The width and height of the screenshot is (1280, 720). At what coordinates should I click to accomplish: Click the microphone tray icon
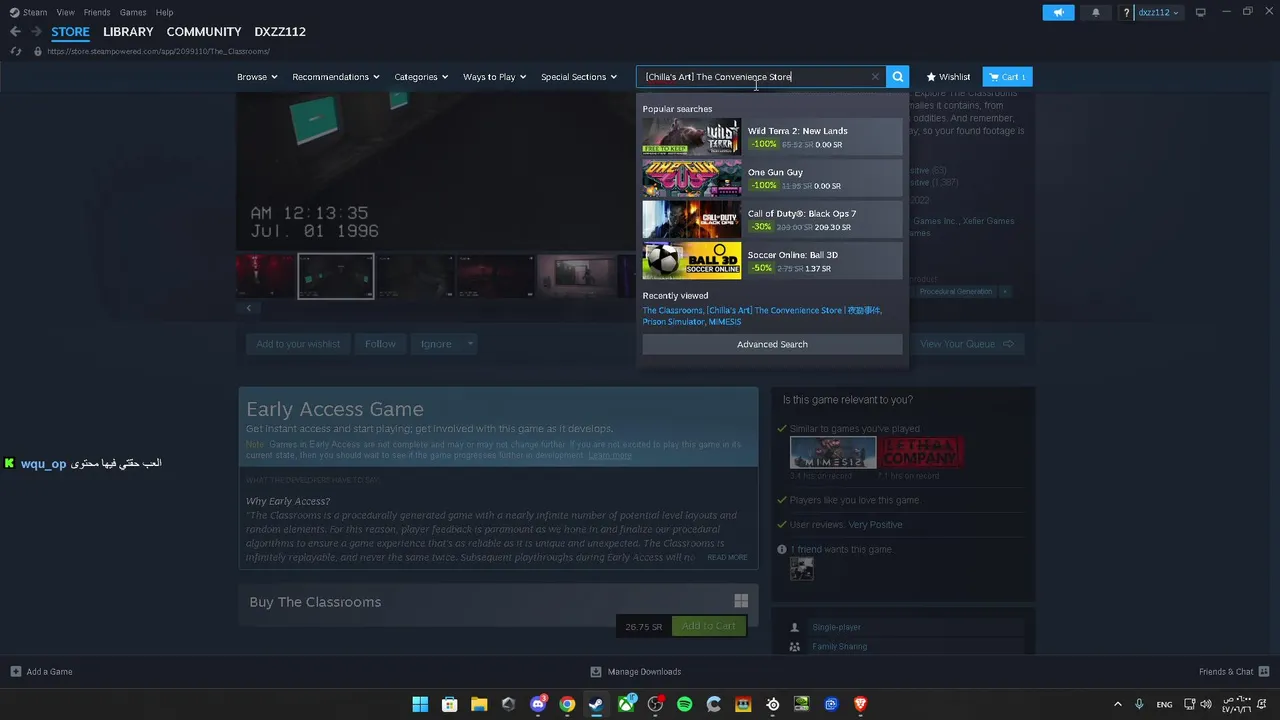click(x=1139, y=704)
